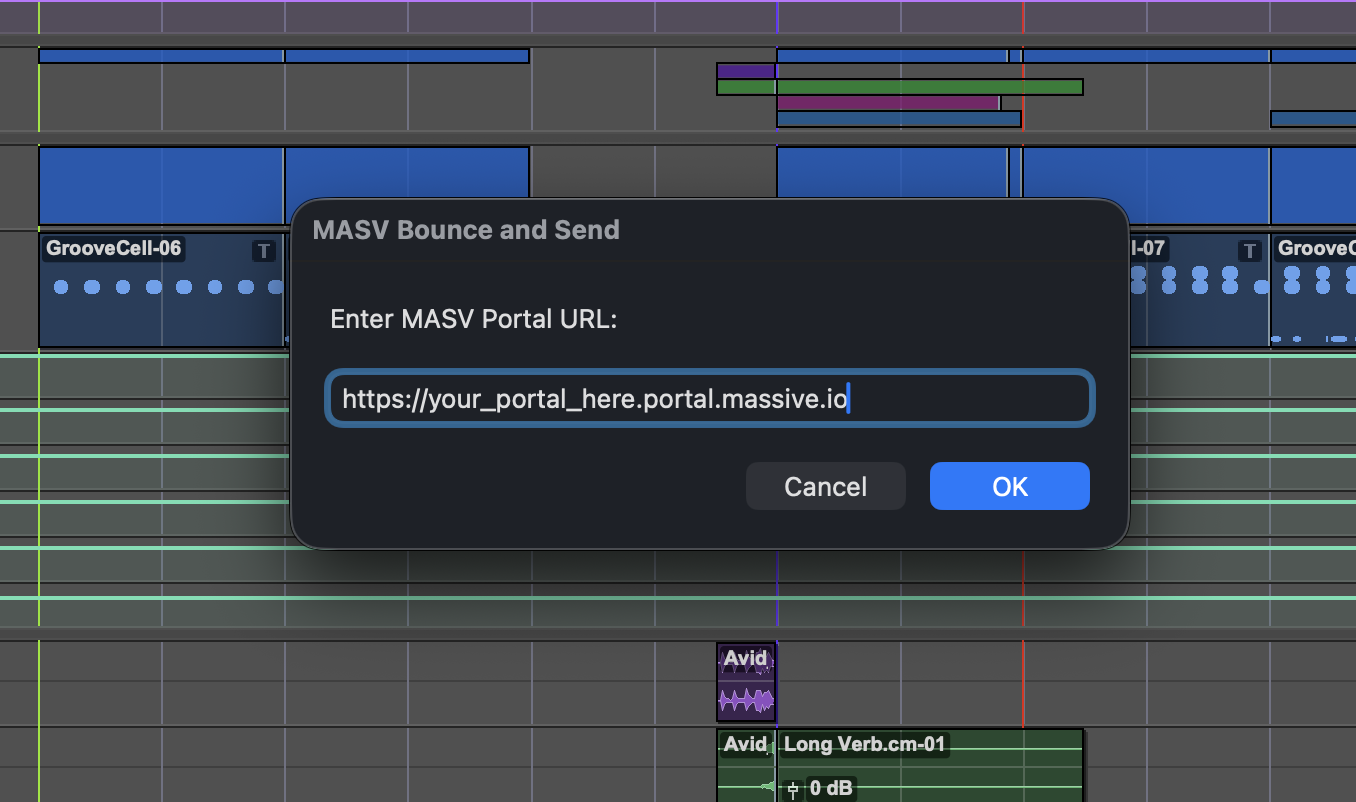Click inside the MASV Portal URL input
This screenshot has height=802, width=1356.
710,398
